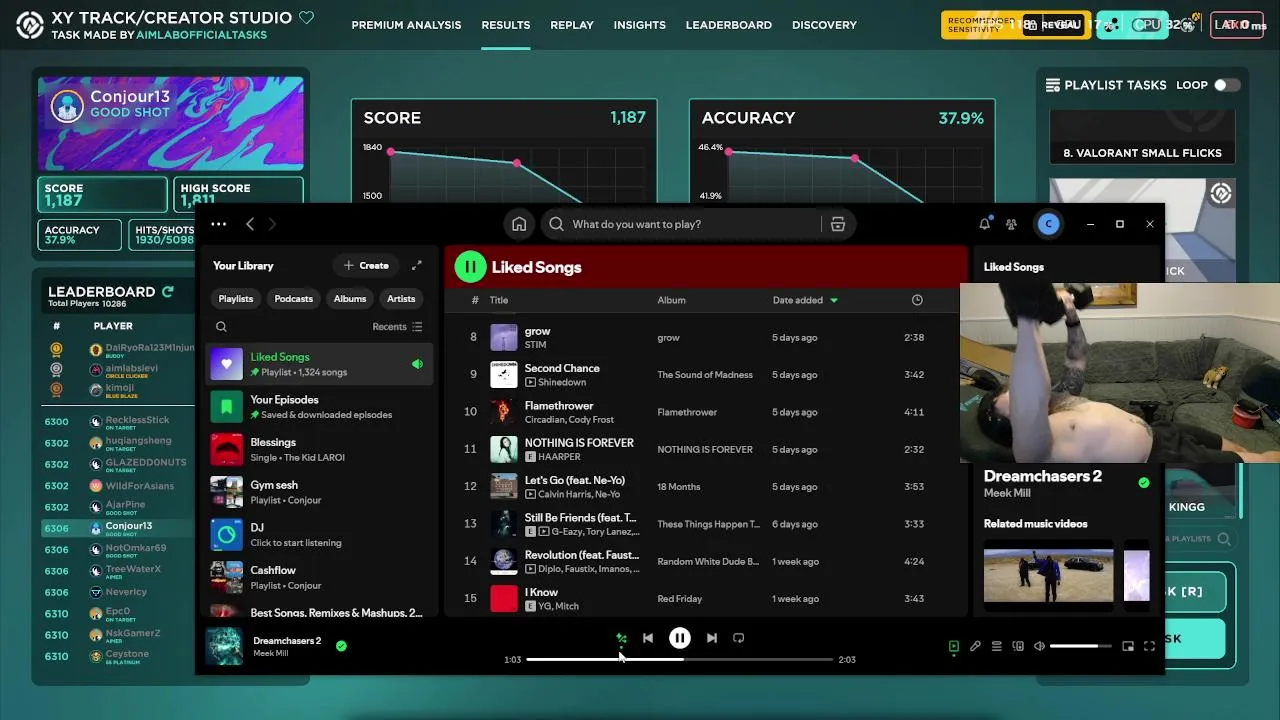Open Friend Activity icon

1011,224
